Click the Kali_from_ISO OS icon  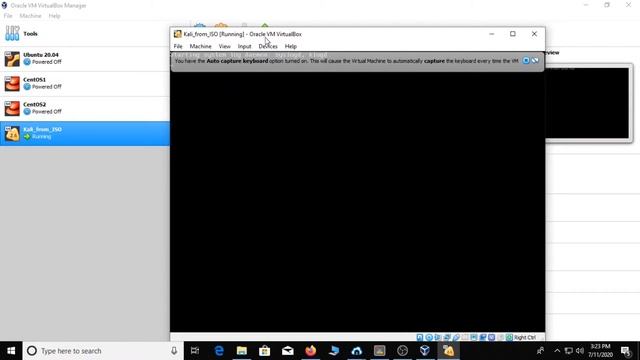coord(12,133)
